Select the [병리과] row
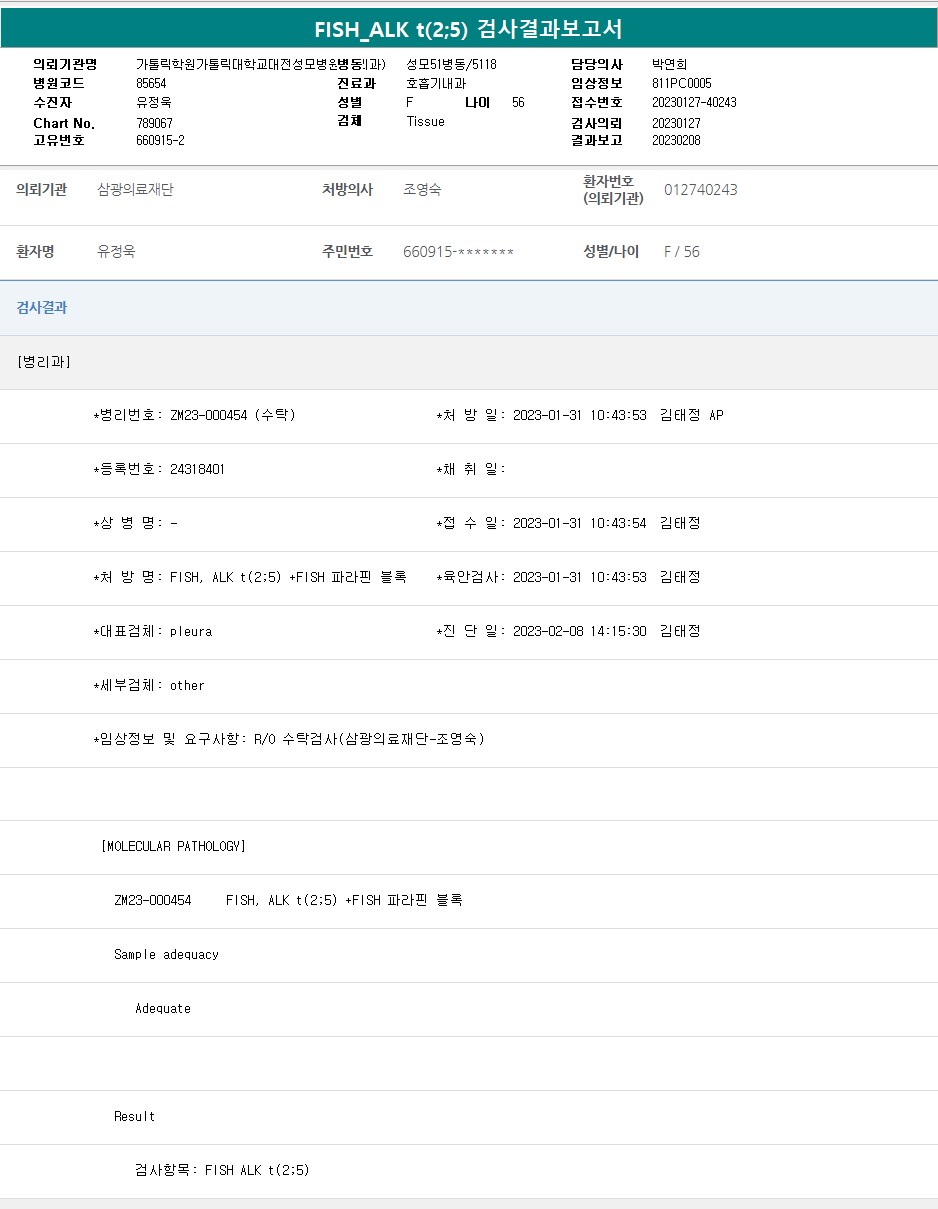 coord(44,362)
